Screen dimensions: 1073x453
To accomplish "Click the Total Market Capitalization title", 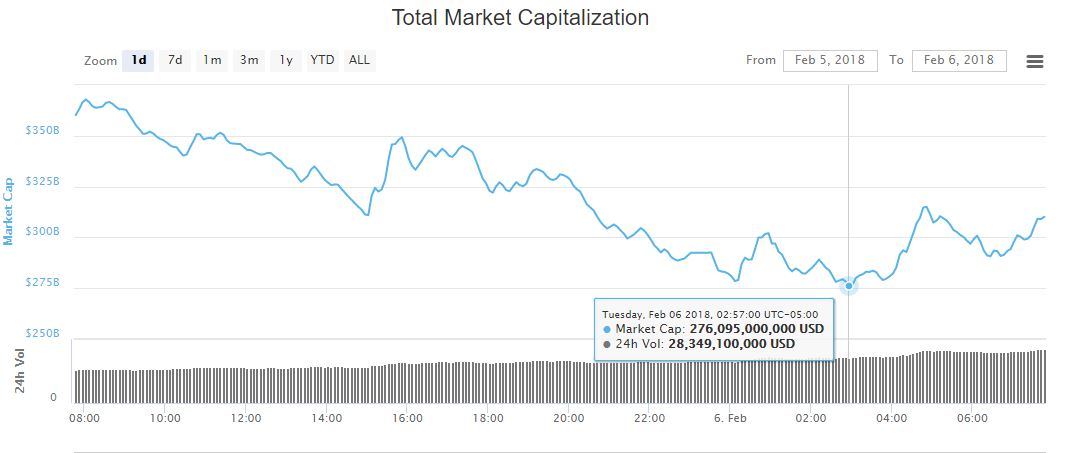I will [x=520, y=18].
